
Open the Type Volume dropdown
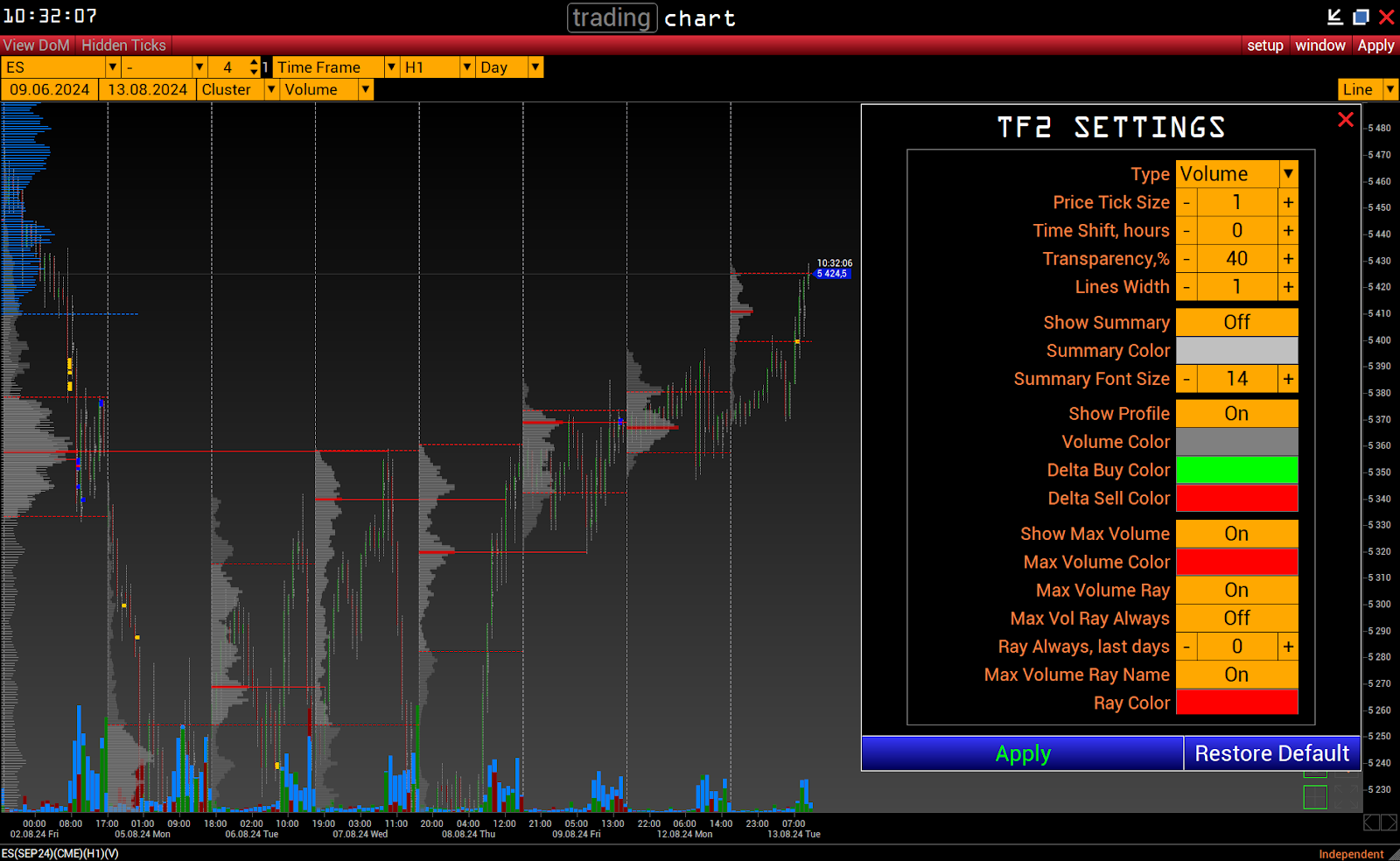tap(1288, 174)
